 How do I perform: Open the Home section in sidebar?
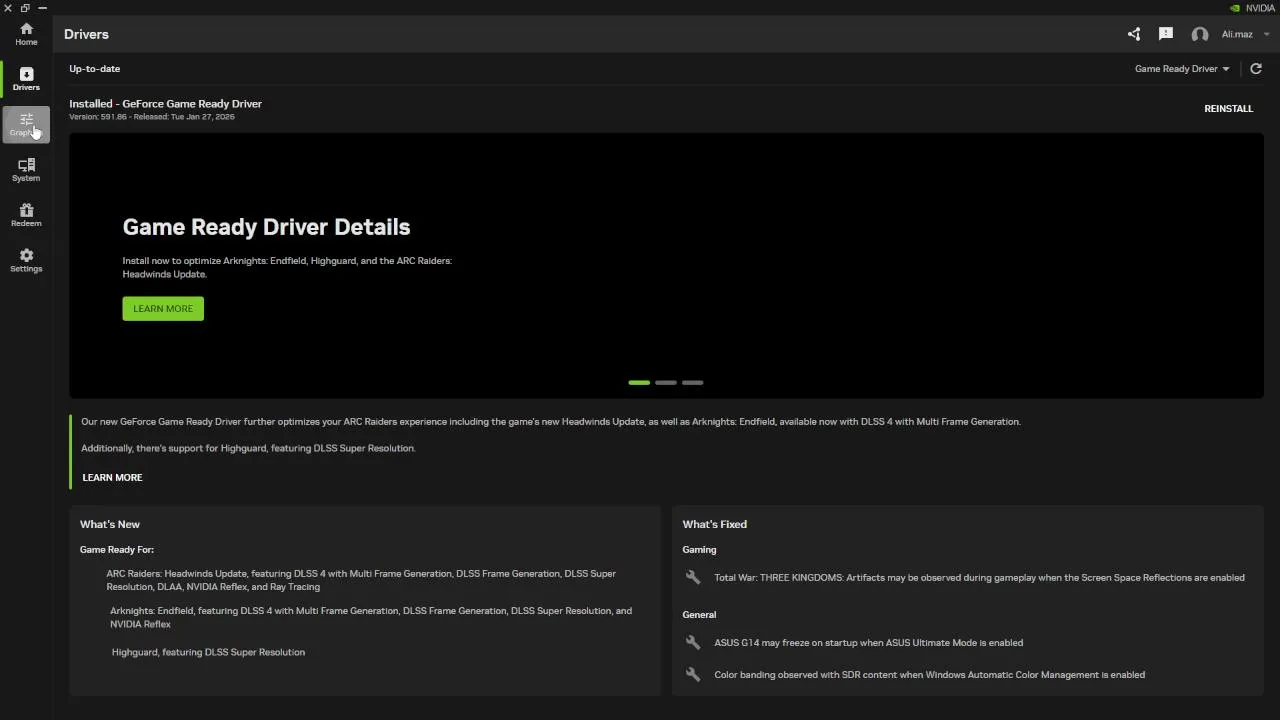pyautogui.click(x=26, y=34)
